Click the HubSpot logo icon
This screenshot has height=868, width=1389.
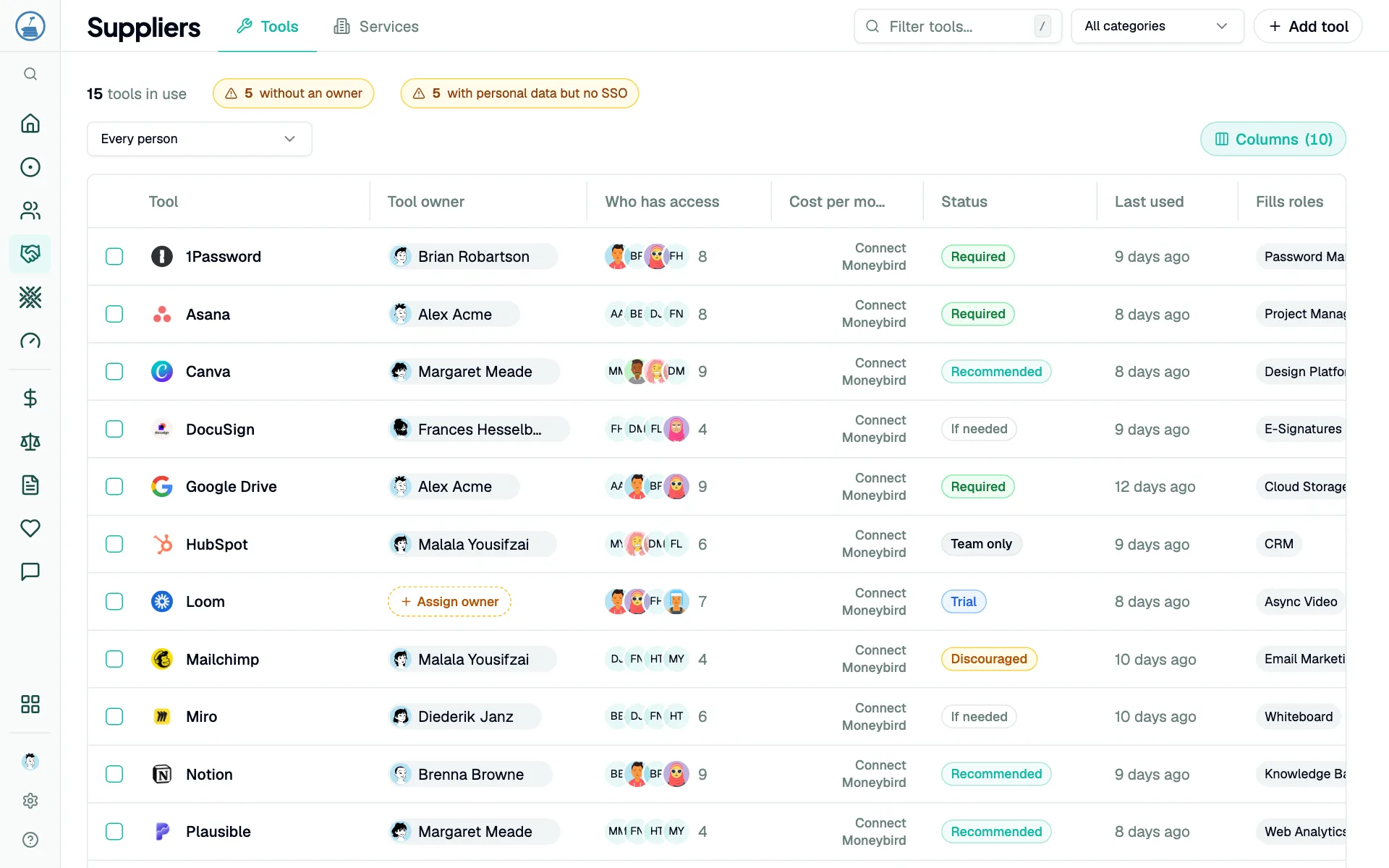162,544
